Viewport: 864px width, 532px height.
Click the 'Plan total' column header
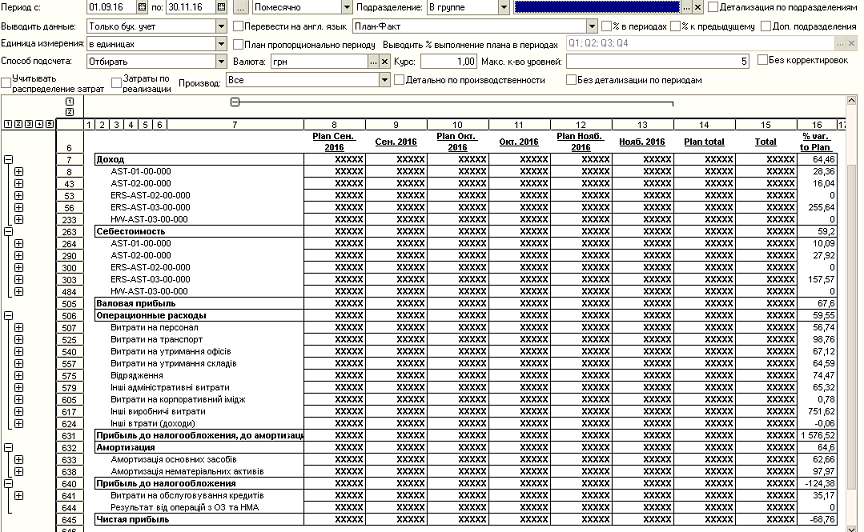pos(704,142)
